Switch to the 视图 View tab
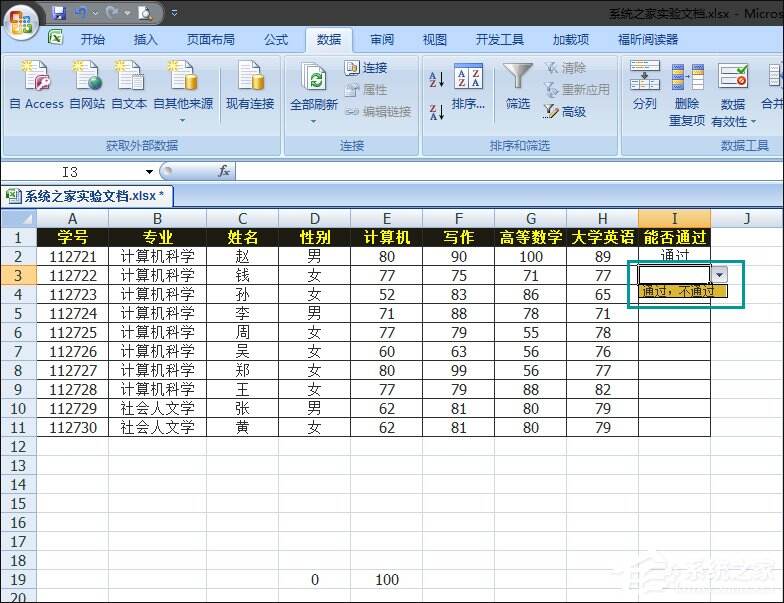Screen dimensions: 784x603 coord(434,40)
